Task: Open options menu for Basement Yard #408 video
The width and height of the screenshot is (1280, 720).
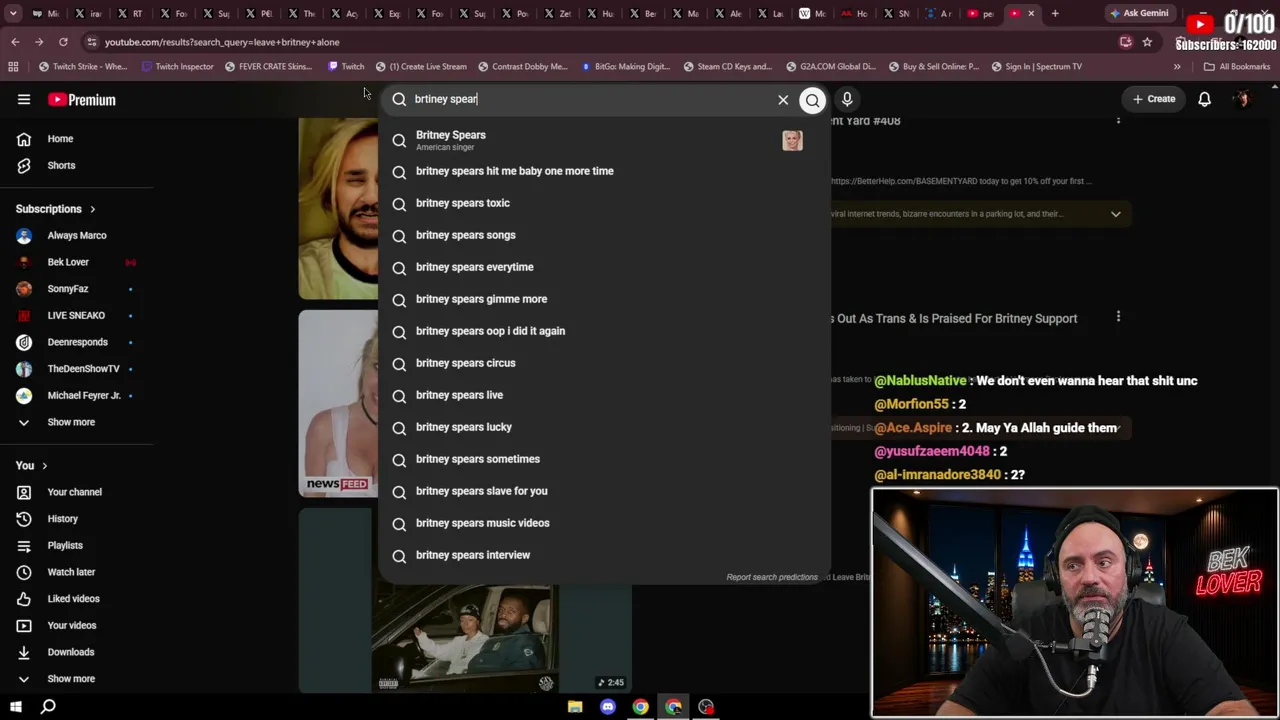Action: (1118, 120)
